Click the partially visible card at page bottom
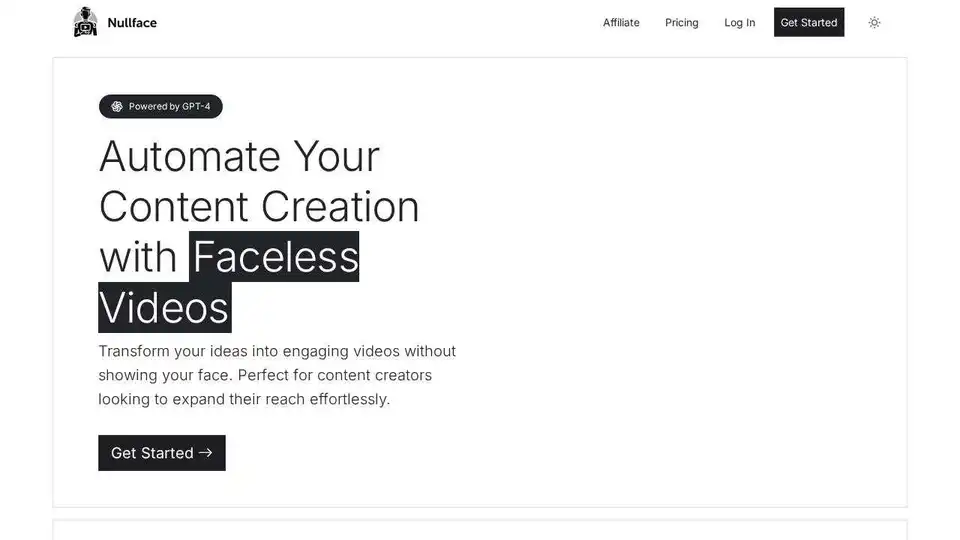 pos(480,530)
